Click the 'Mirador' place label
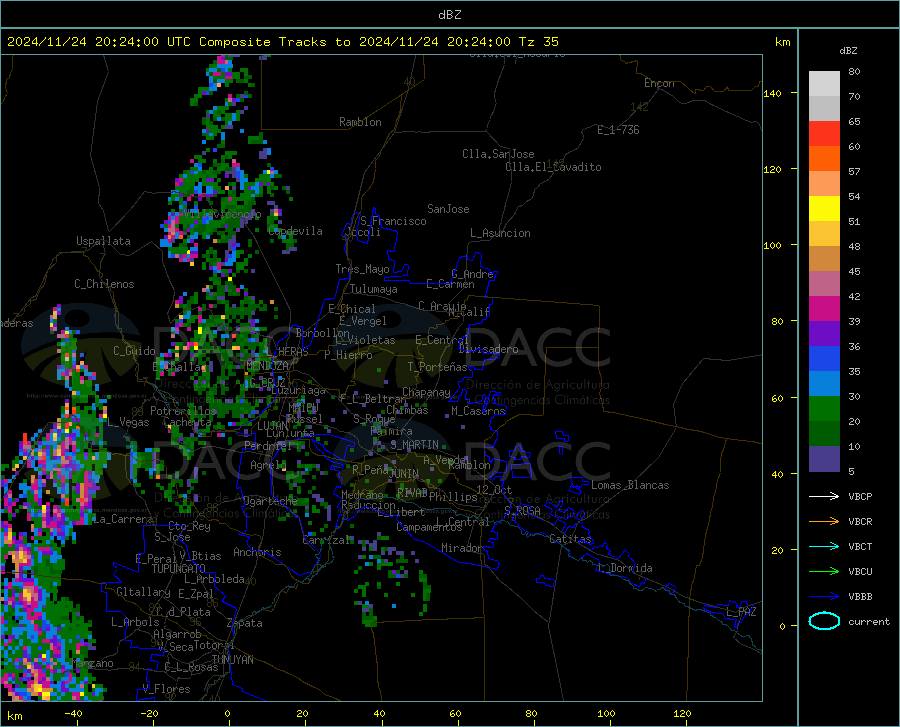Image resolution: width=900 pixels, height=727 pixels. [461, 548]
